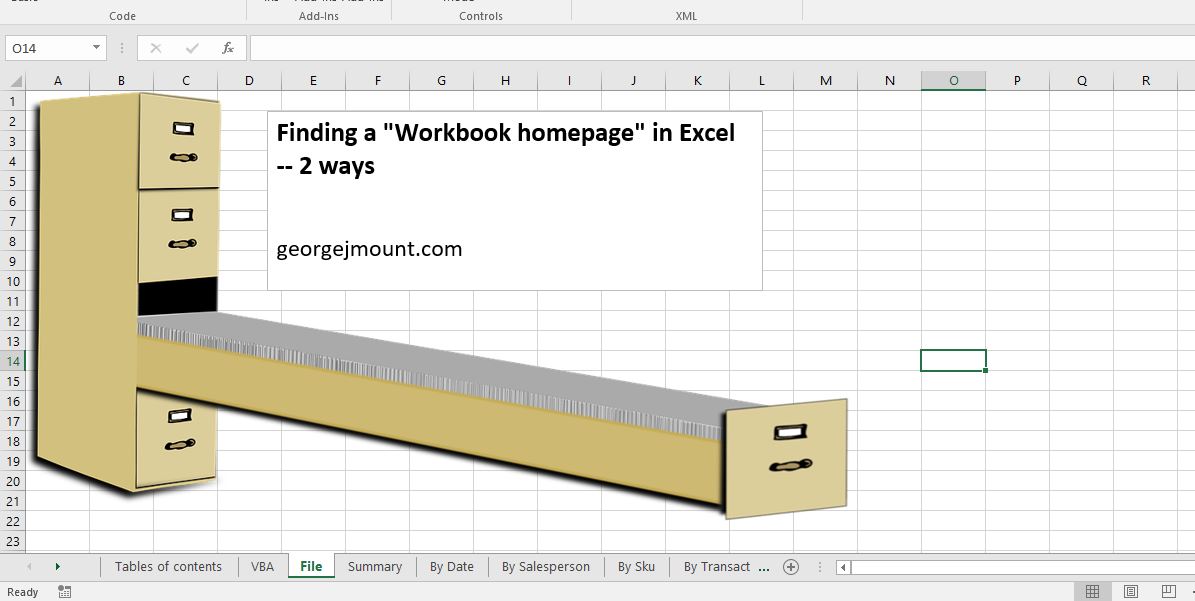This screenshot has width=1195, height=601.
Task: Click the Code group label in ribbon
Action: point(122,16)
